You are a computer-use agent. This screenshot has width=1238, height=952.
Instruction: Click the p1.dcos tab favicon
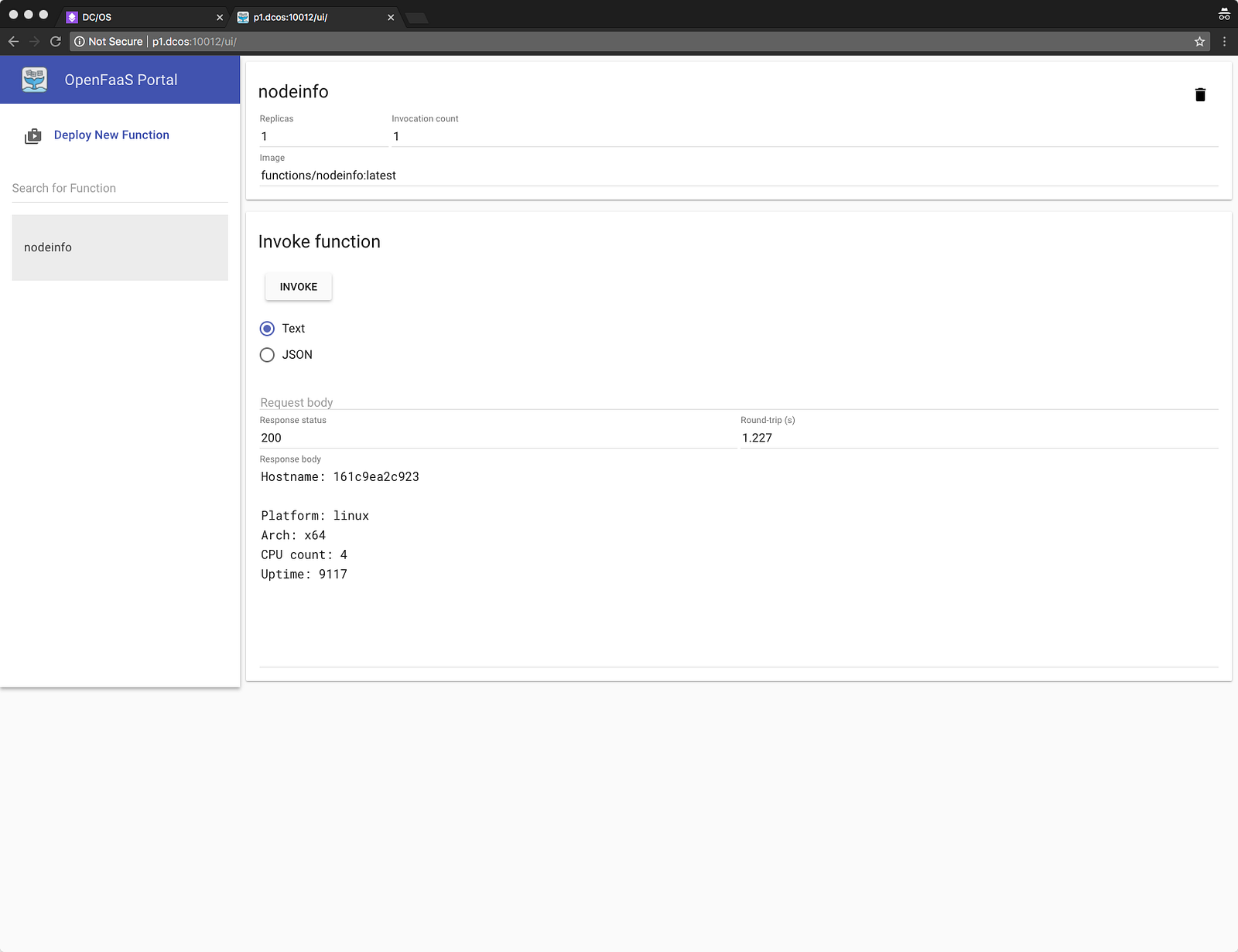pyautogui.click(x=243, y=17)
